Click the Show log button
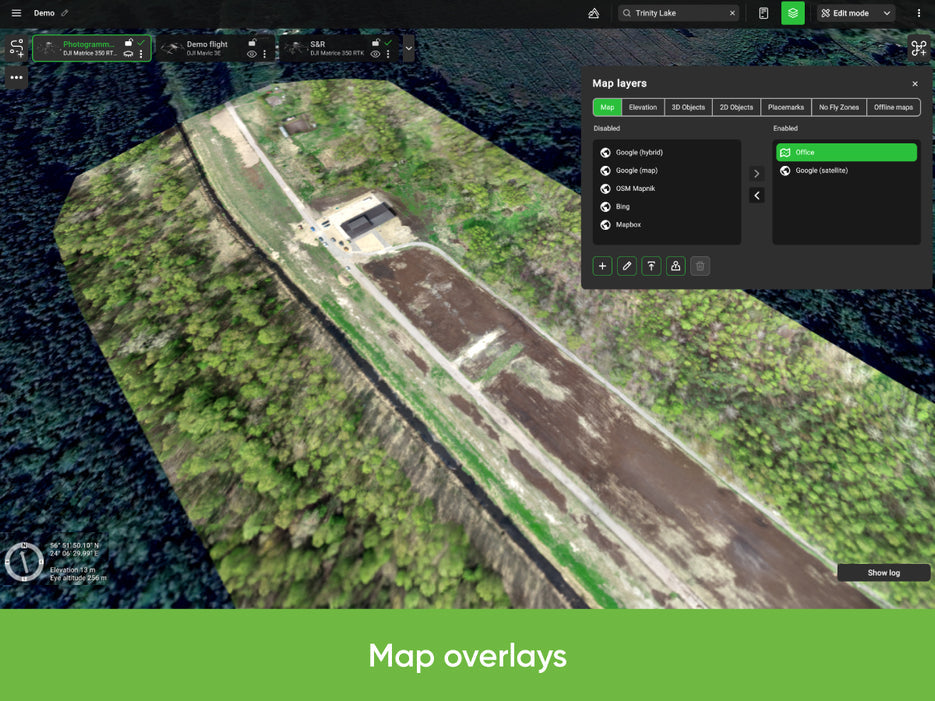The height and width of the screenshot is (701, 935). click(883, 573)
